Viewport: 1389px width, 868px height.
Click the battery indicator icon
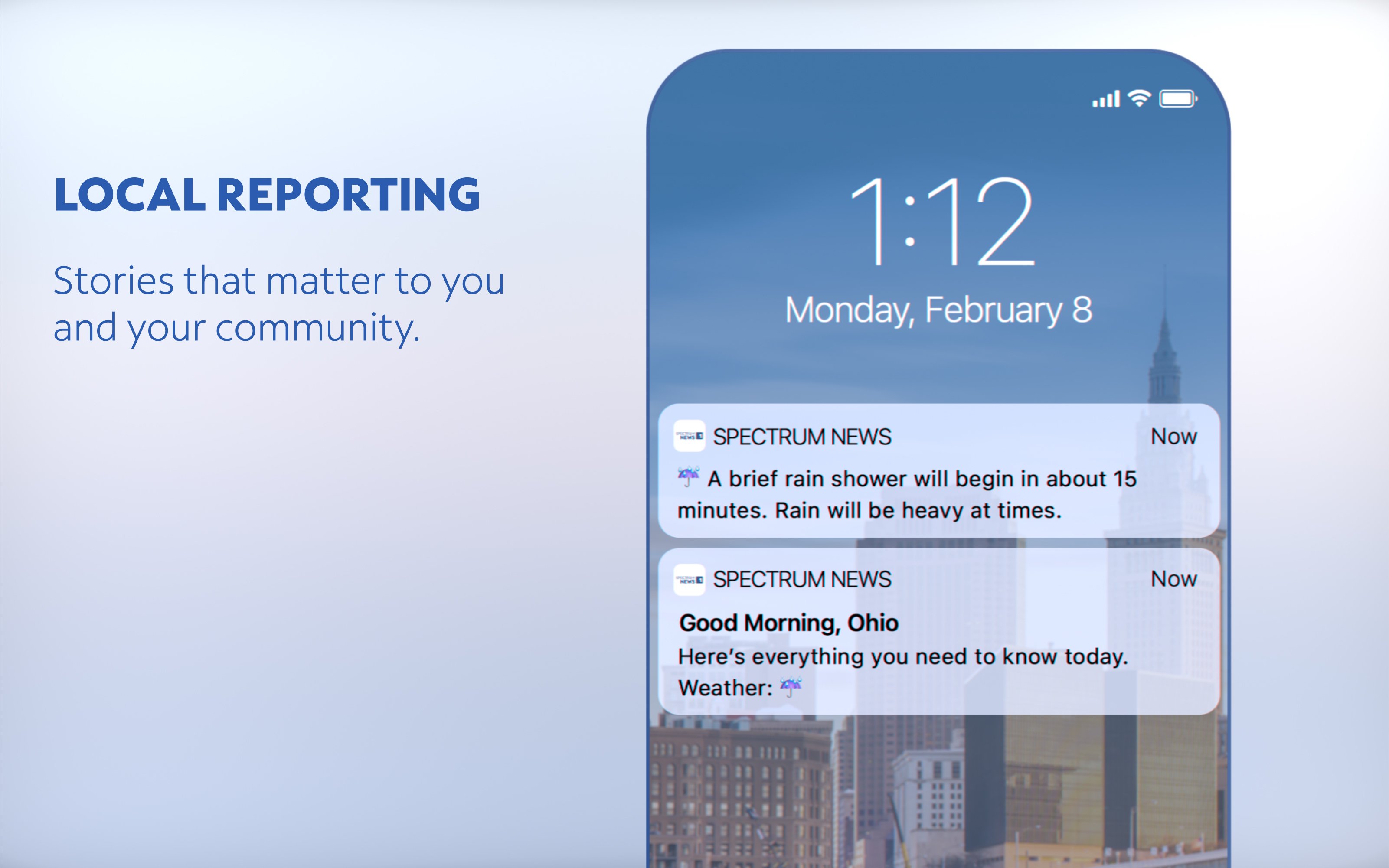[1178, 99]
